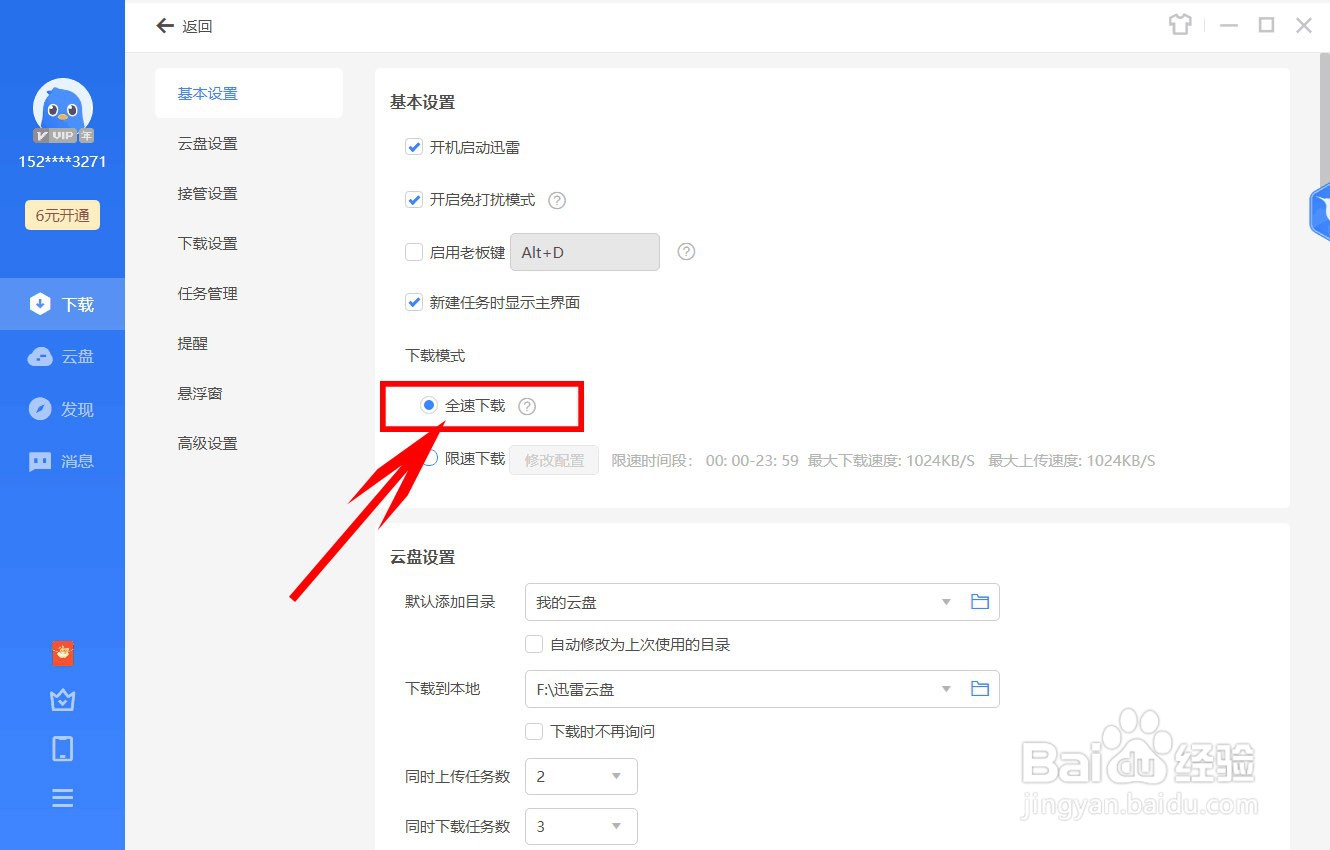Browse folder icon for 默认添加目录
This screenshot has height=850, width=1330.
[x=980, y=602]
